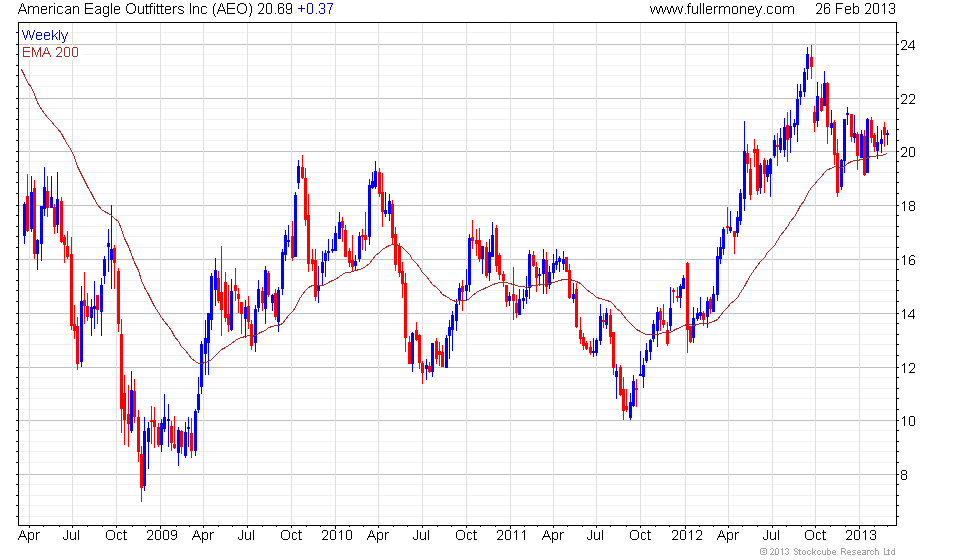This screenshot has height=560, width=980.
Task: Click the 20 price axis label
Action: tap(908, 152)
